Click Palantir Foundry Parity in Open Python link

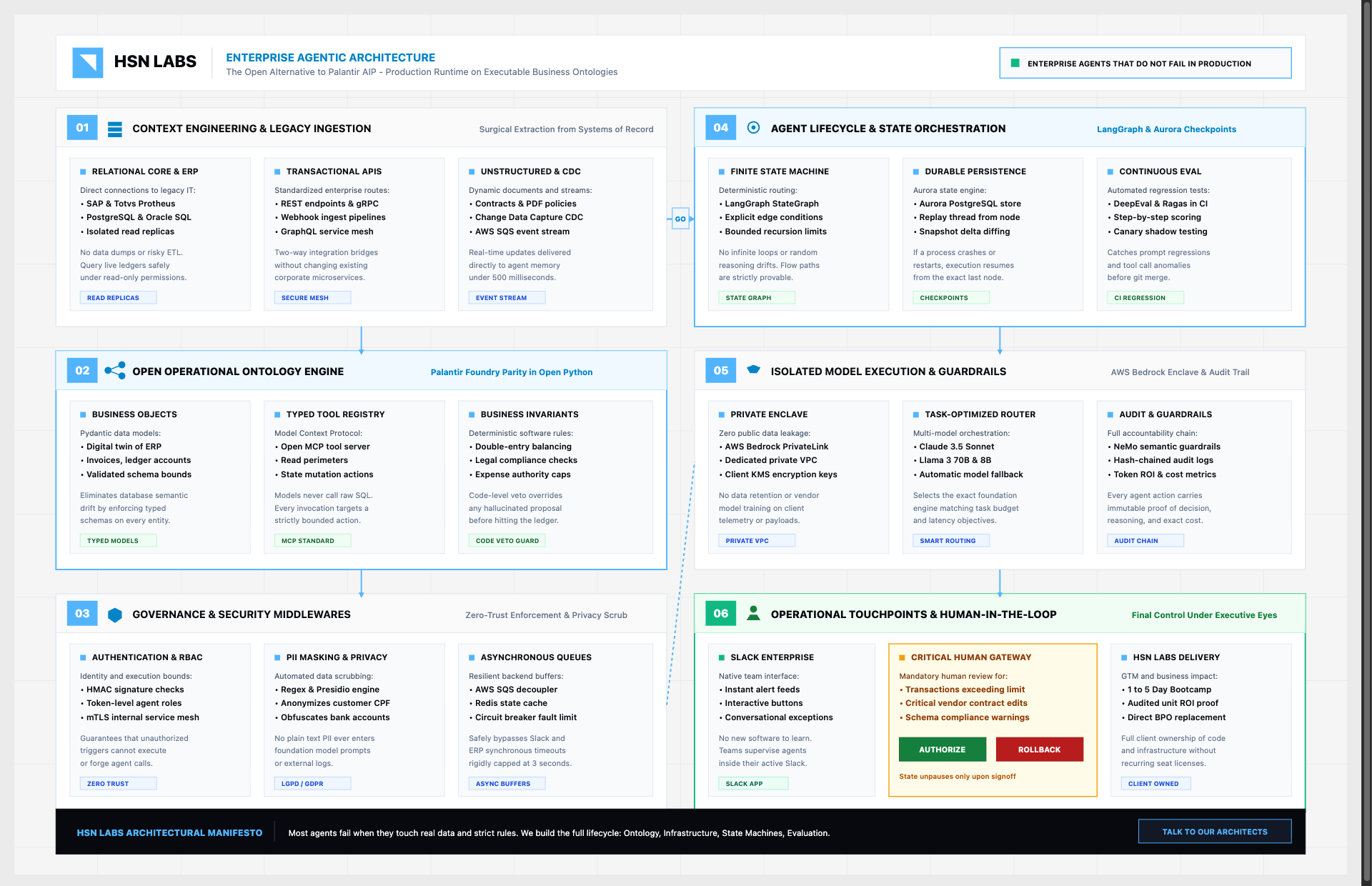point(512,372)
